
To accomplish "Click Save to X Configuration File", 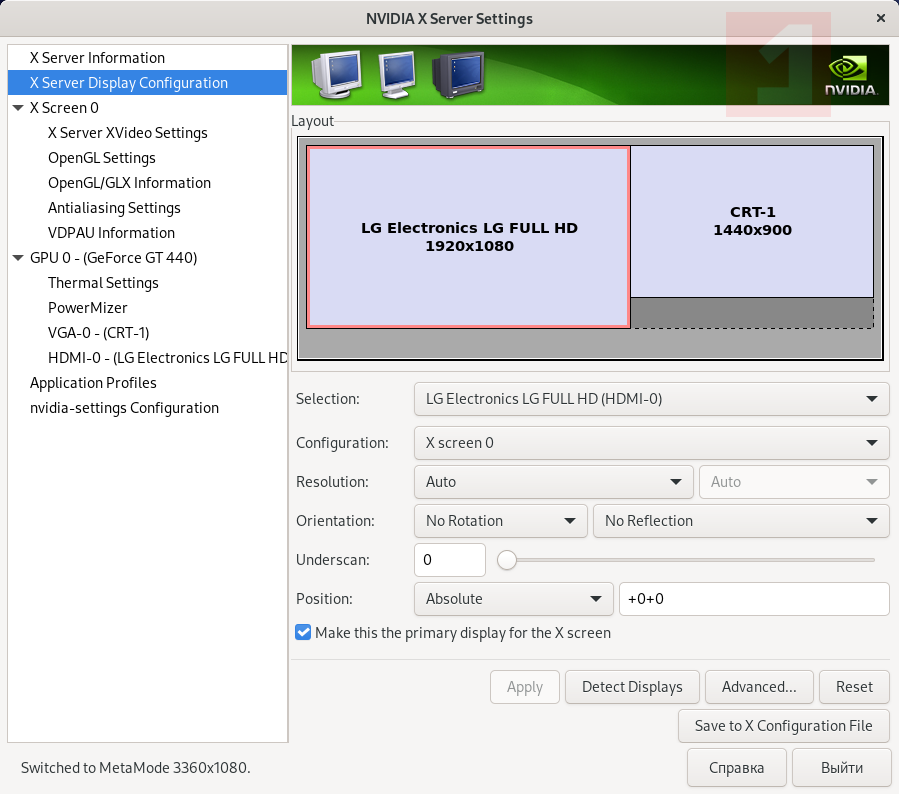I will (784, 726).
